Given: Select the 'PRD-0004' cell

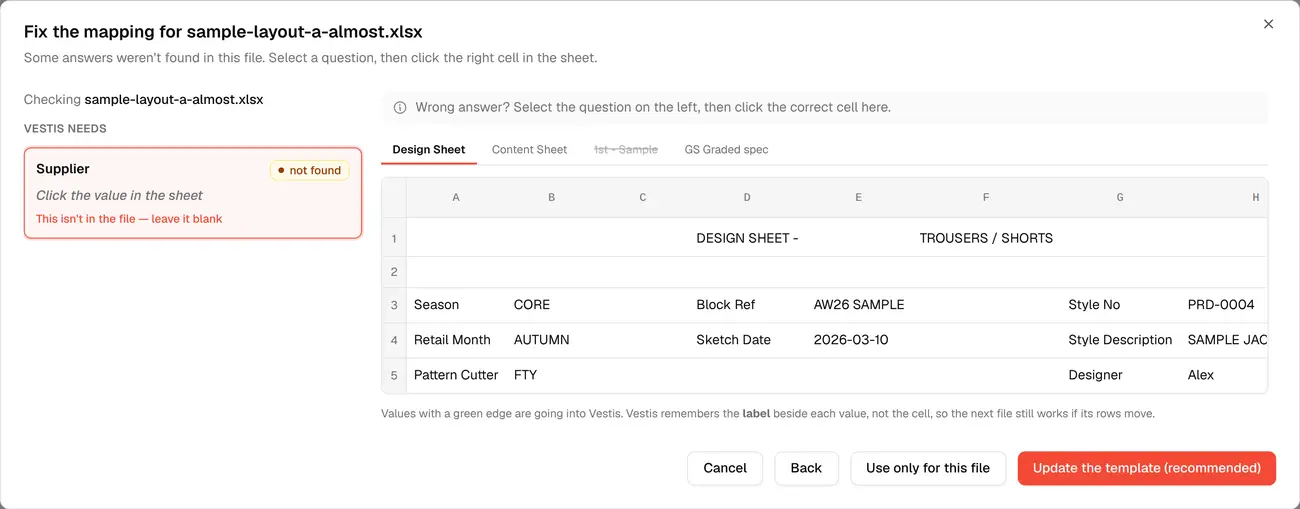Looking at the screenshot, I should (1223, 305).
